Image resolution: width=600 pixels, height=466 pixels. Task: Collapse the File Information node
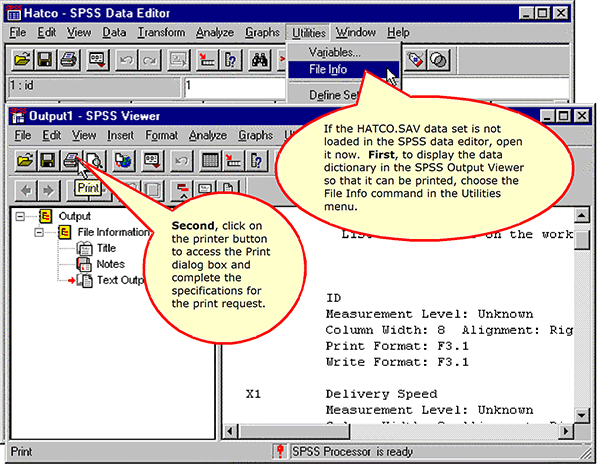point(39,232)
